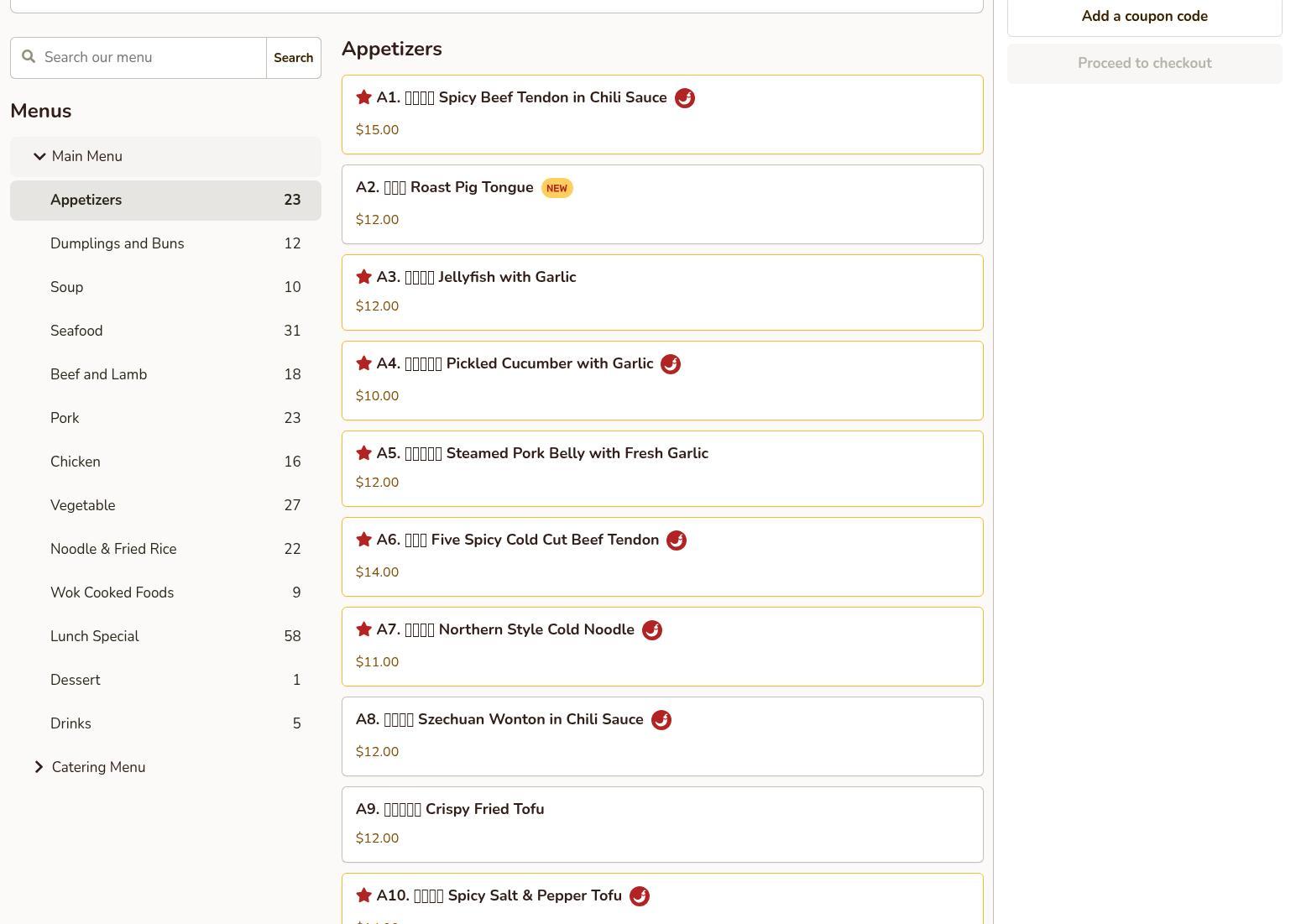Click the star icon on A3 Jellyfish with Garlic
Image resolution: width=1296 pixels, height=924 pixels.
[x=363, y=277]
